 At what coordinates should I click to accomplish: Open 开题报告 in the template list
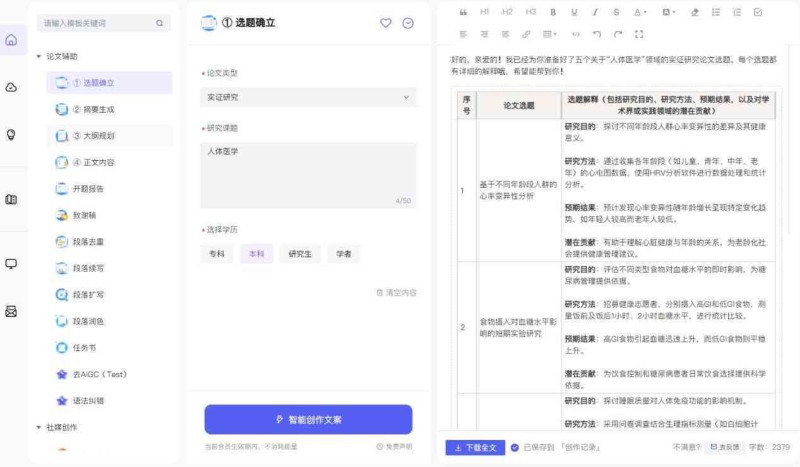[x=89, y=188]
